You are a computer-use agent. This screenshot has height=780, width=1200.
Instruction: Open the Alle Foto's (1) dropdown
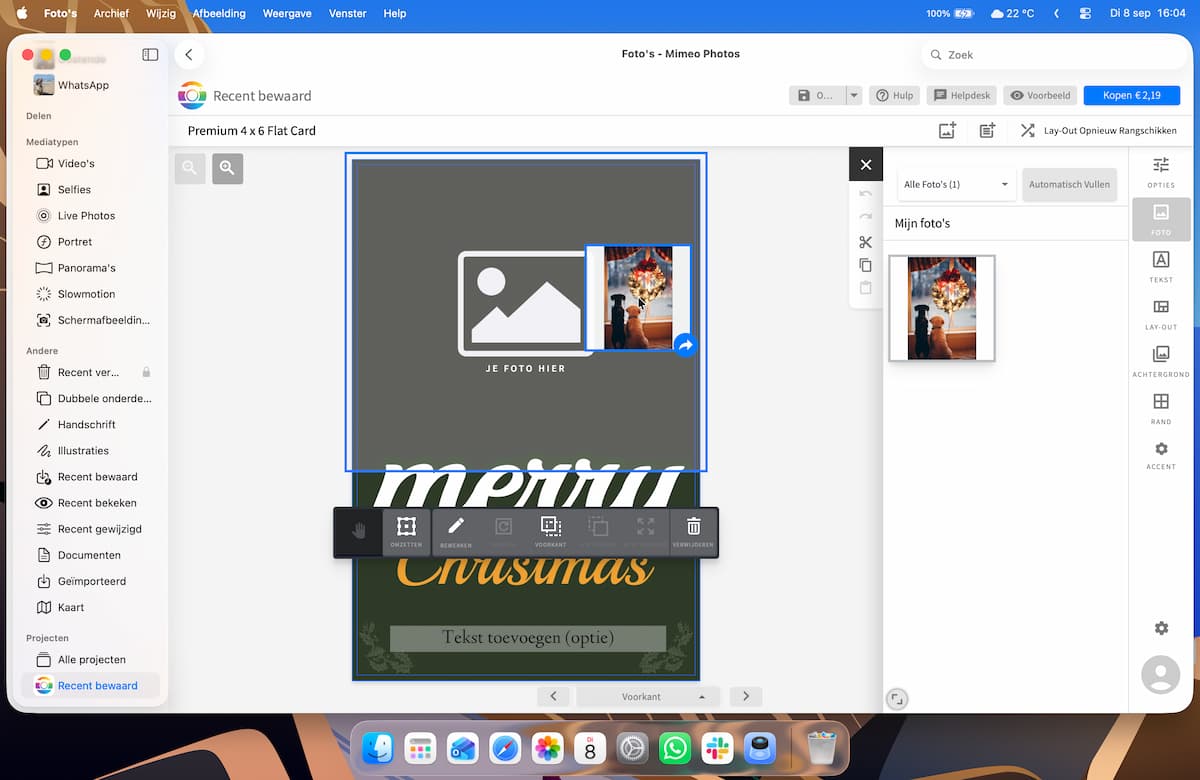[957, 184]
